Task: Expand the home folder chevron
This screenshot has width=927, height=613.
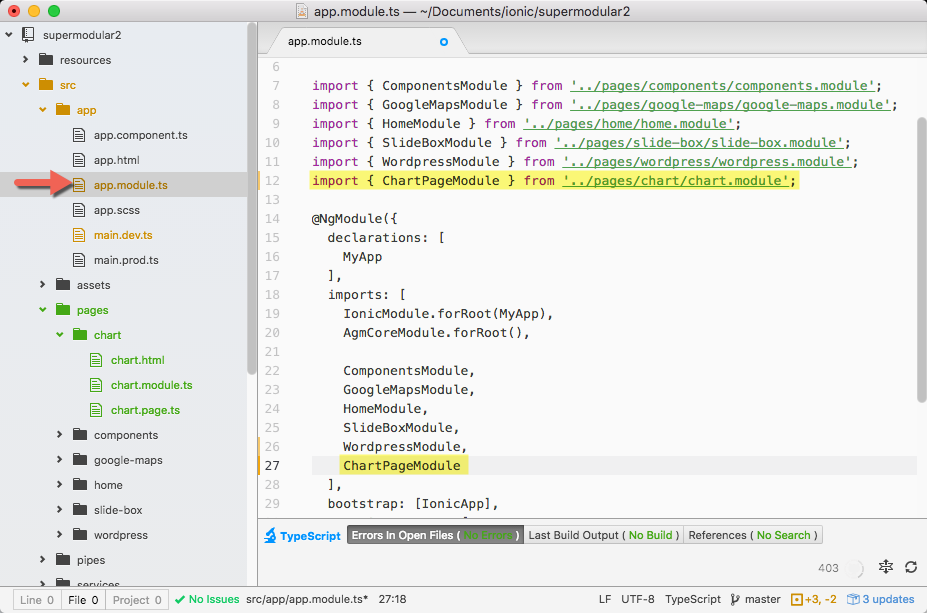Action: point(60,484)
